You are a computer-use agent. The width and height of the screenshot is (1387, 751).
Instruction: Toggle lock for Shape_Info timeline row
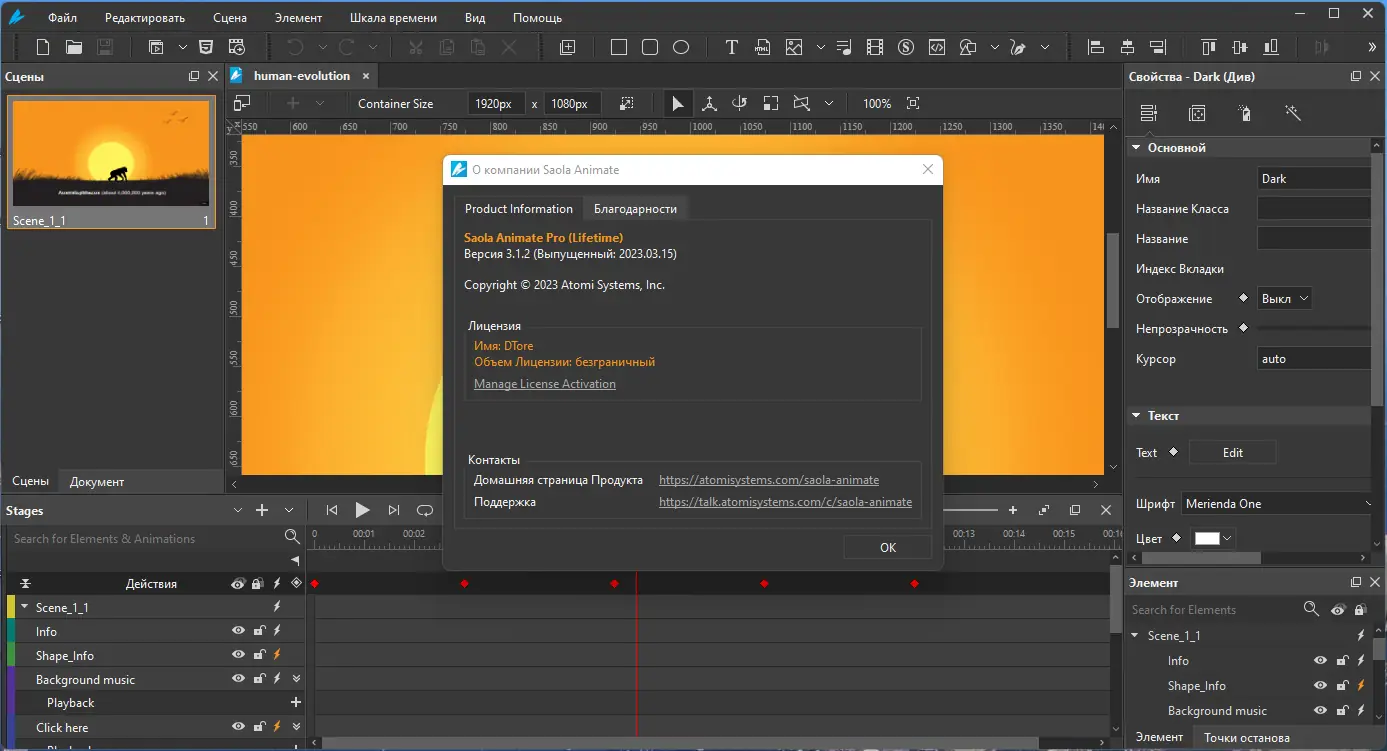pyautogui.click(x=258, y=655)
